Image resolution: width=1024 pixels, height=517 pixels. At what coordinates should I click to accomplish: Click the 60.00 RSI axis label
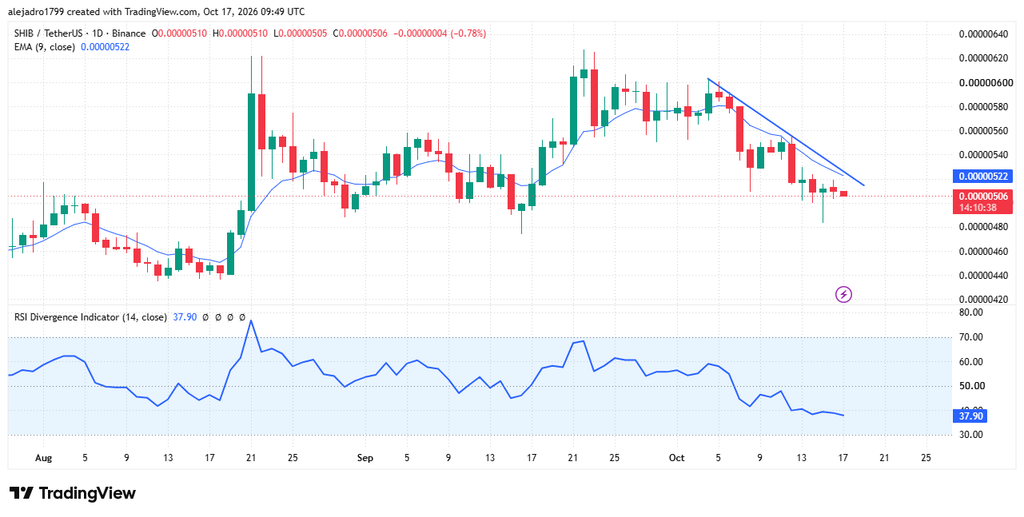969,362
